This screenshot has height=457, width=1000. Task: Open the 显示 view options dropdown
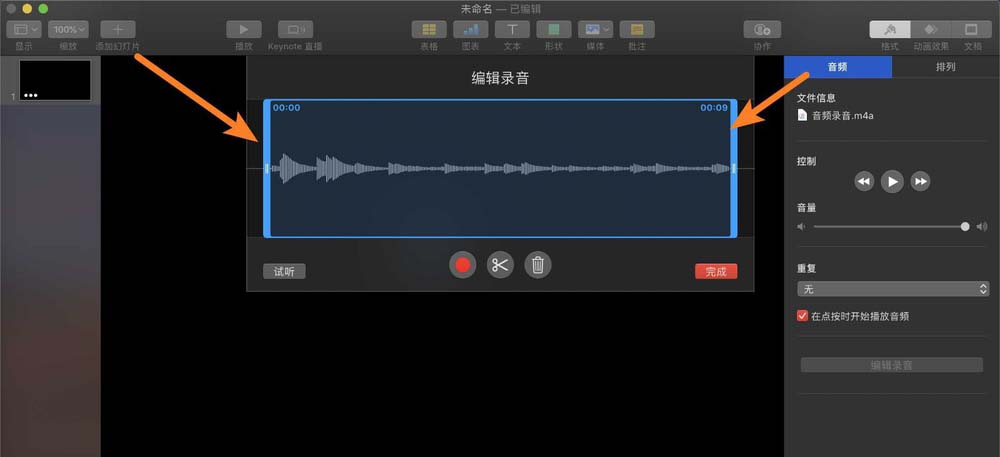(24, 29)
